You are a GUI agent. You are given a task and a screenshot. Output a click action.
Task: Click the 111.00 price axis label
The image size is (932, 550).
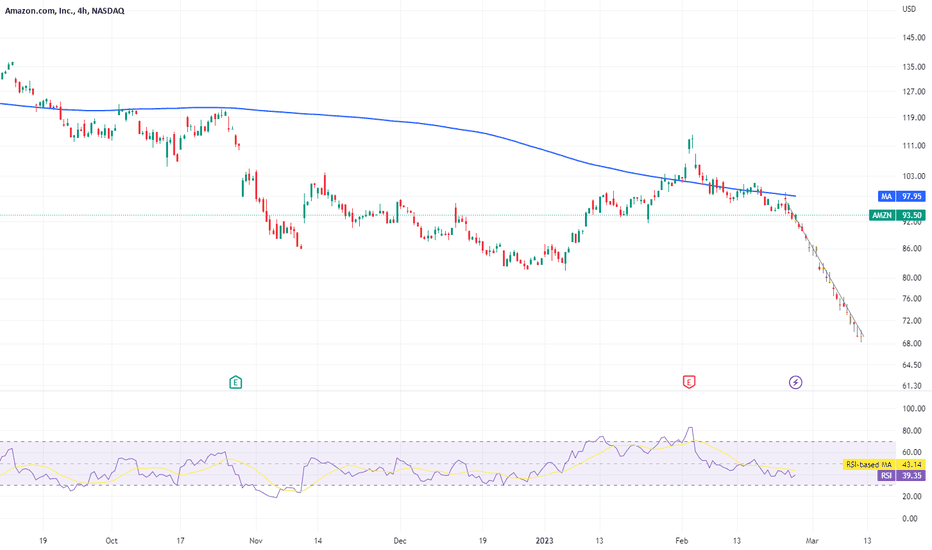(x=914, y=146)
